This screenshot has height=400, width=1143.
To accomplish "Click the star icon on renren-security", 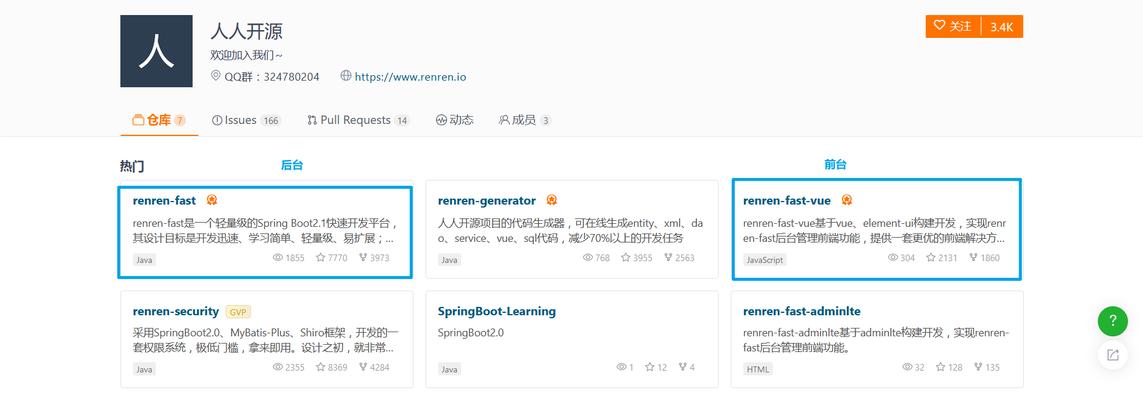I will (321, 367).
